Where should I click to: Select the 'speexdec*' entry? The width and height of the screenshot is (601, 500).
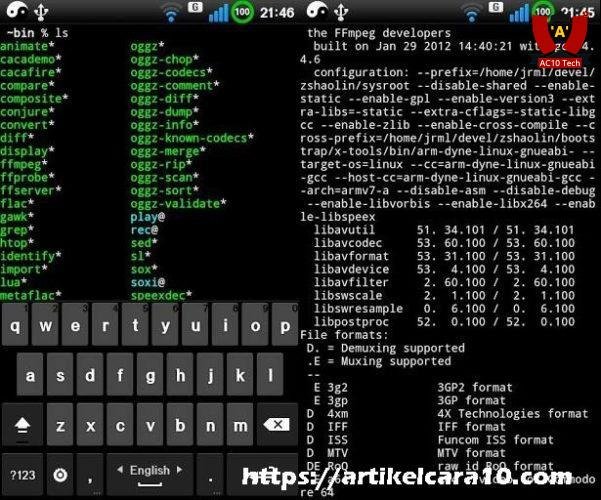[x=161, y=296]
